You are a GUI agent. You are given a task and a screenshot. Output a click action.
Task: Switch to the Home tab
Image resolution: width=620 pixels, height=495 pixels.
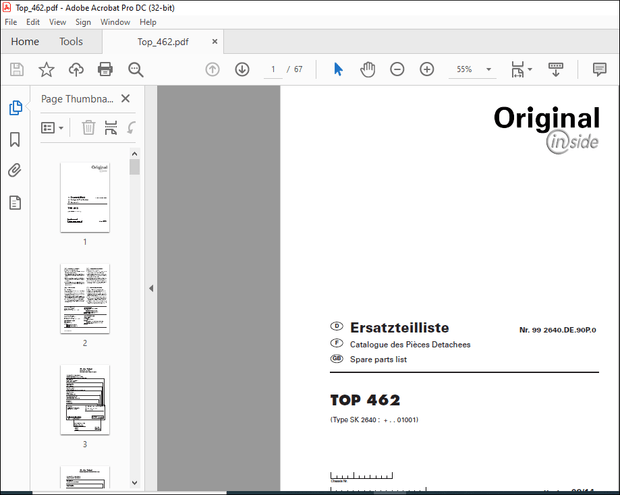tap(25, 42)
